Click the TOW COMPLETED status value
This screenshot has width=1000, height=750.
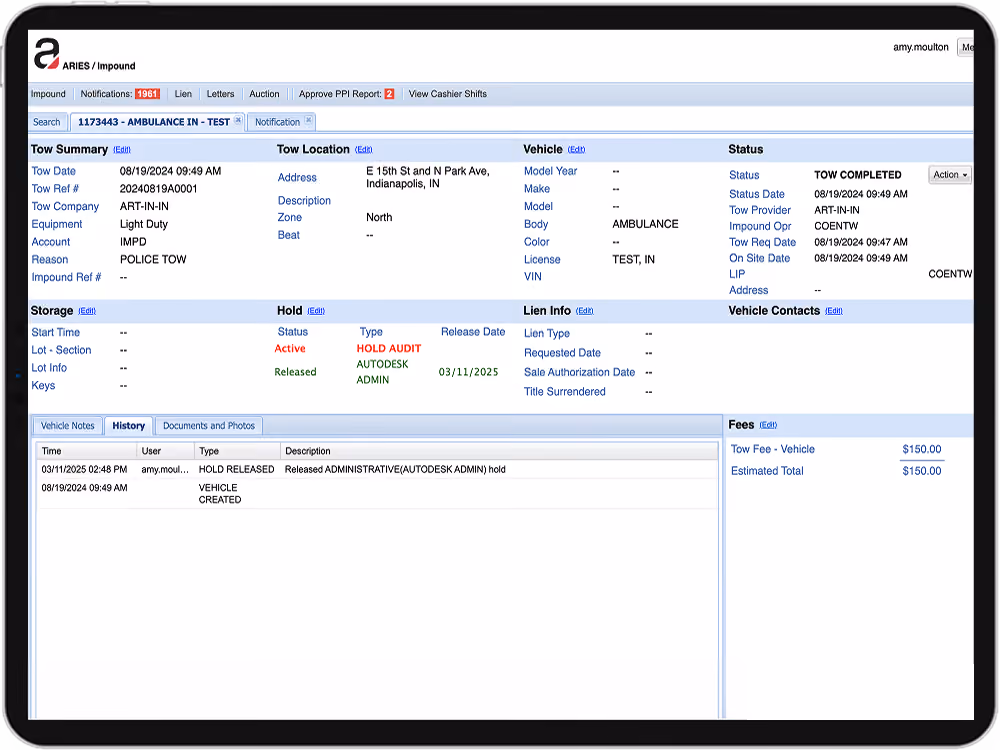858,175
